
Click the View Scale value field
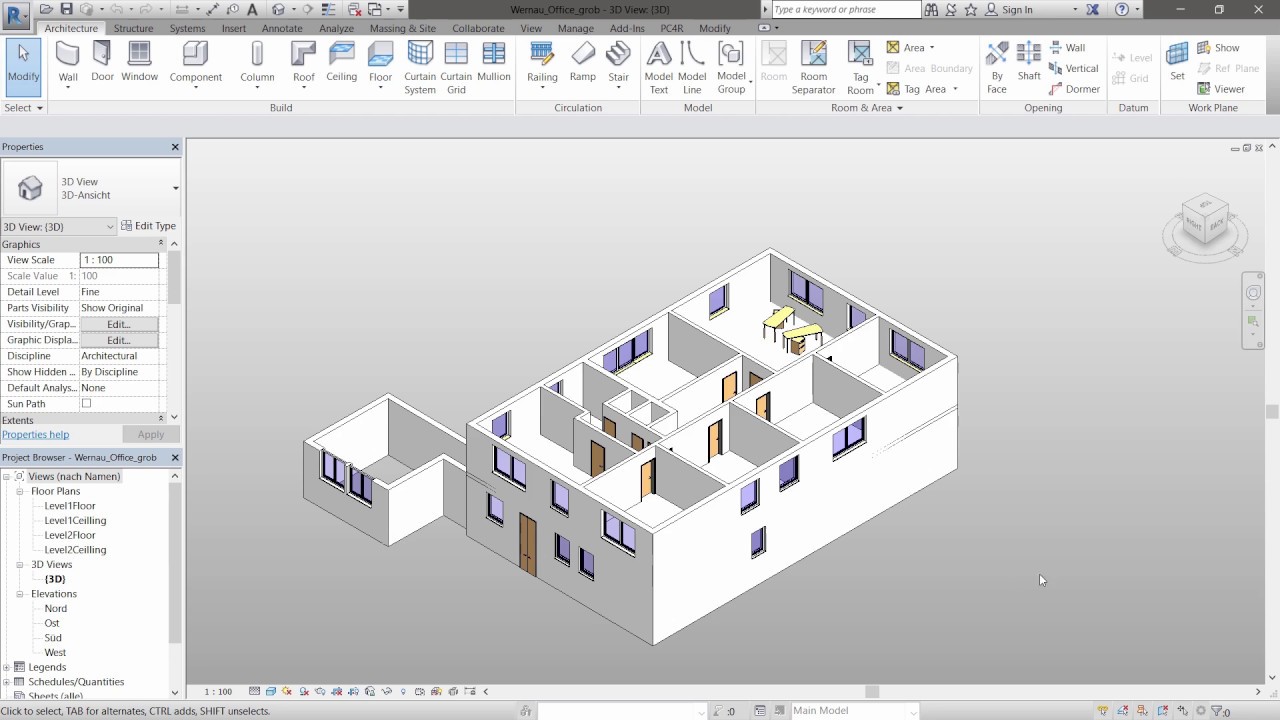tap(119, 260)
